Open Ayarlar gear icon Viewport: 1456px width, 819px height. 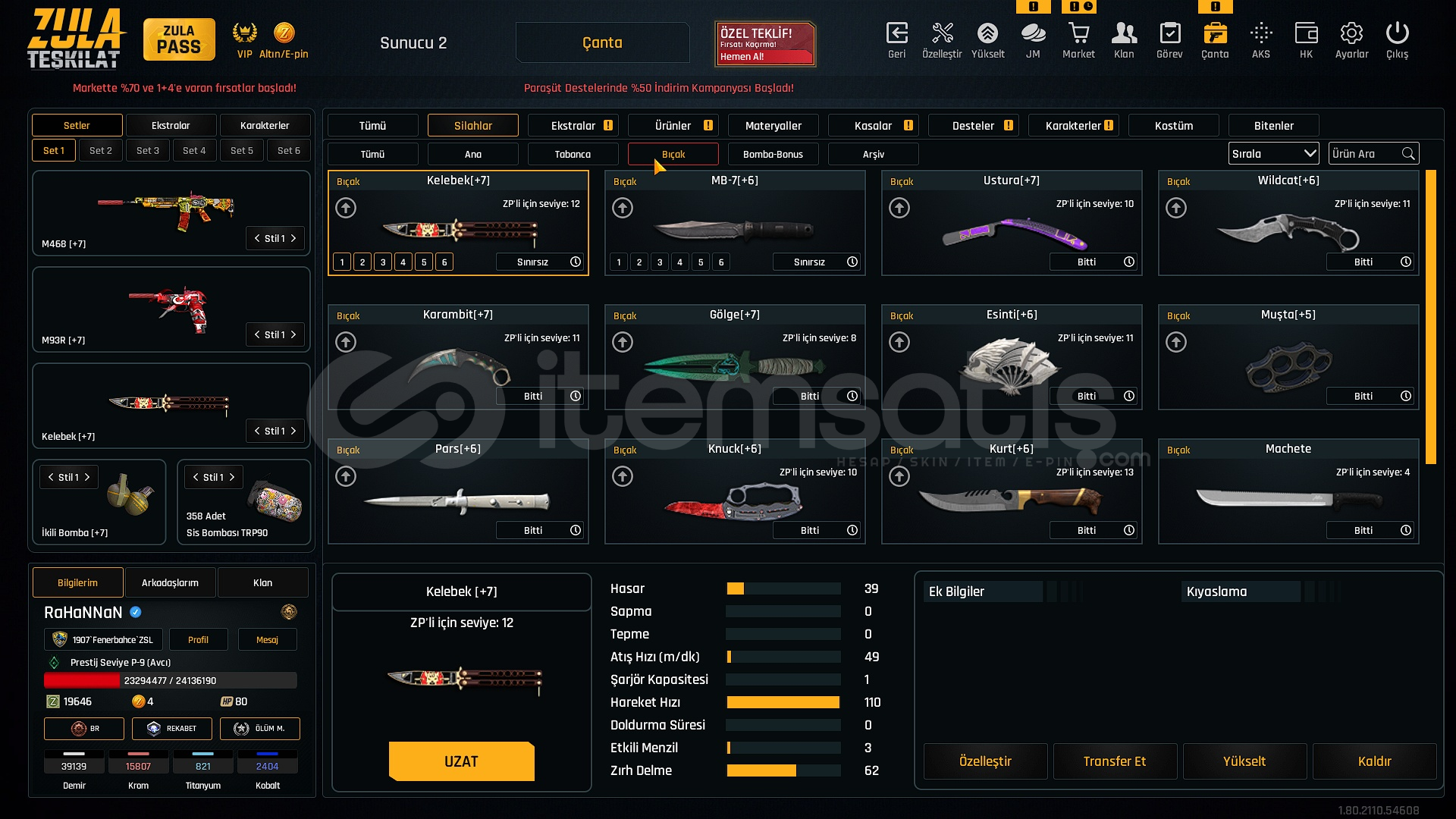[x=1351, y=33]
